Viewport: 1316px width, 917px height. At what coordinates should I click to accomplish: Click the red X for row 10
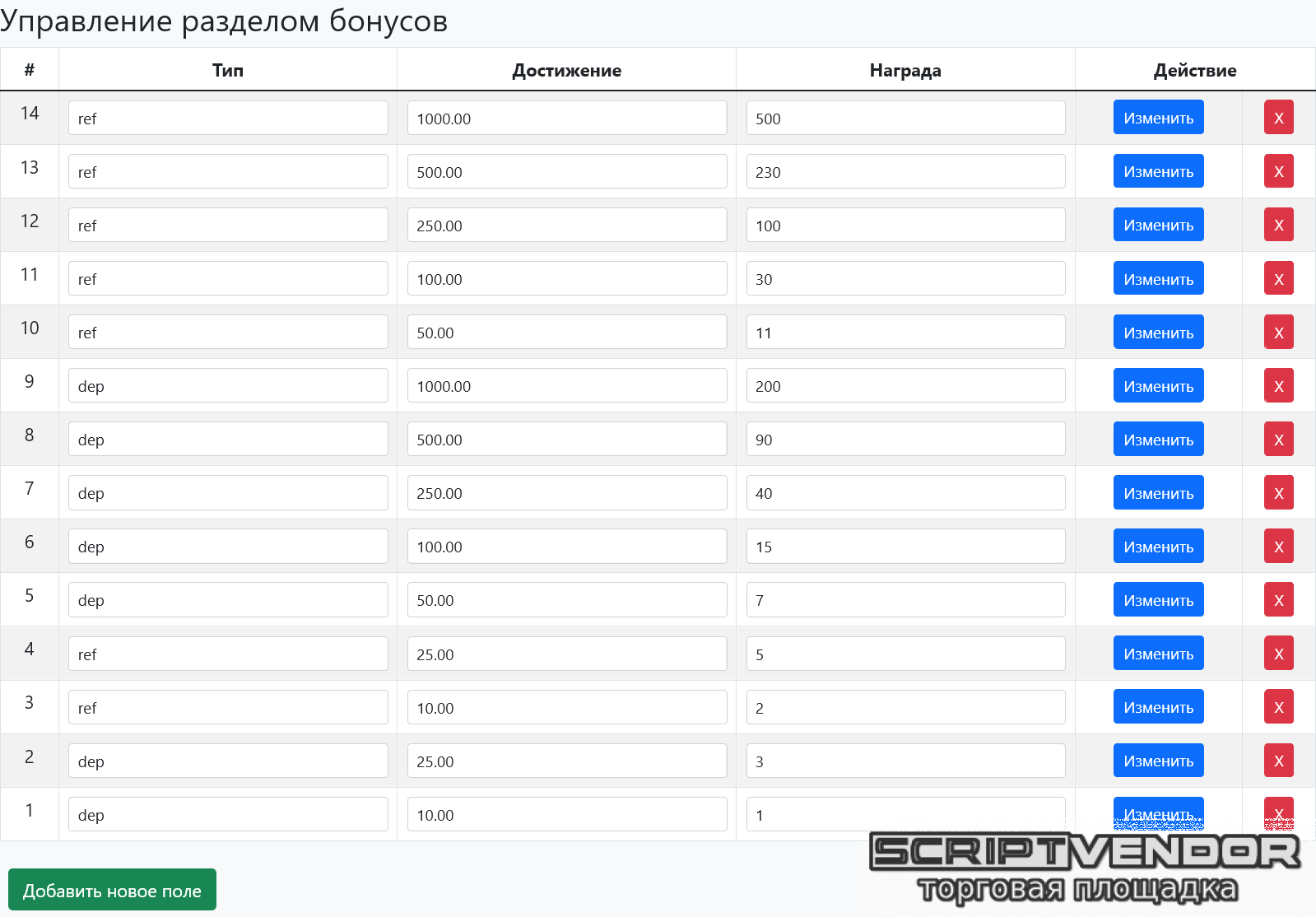(x=1278, y=333)
